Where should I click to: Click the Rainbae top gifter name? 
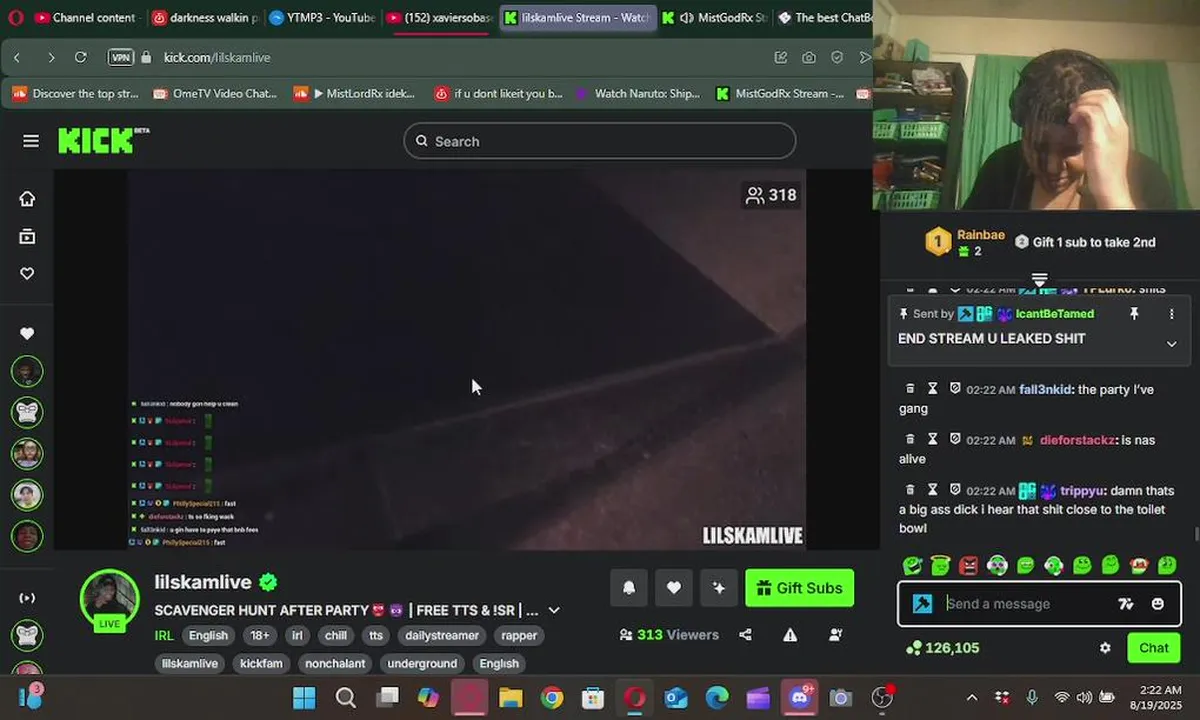click(x=981, y=235)
